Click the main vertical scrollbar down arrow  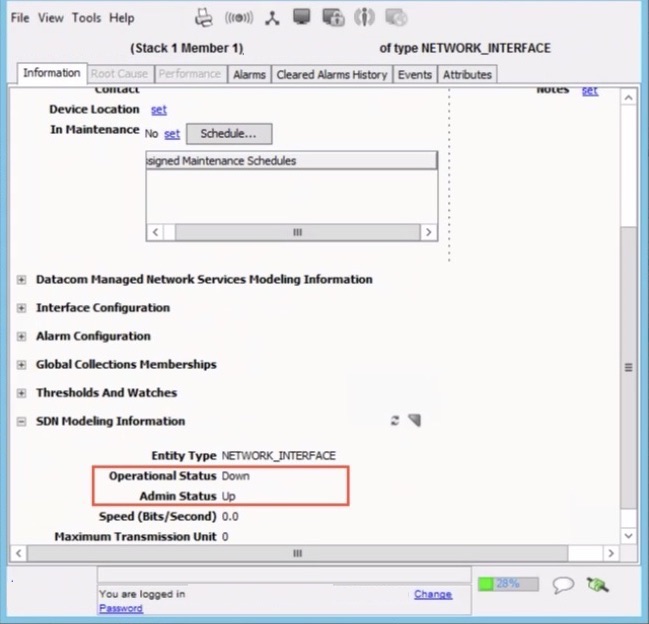628,536
